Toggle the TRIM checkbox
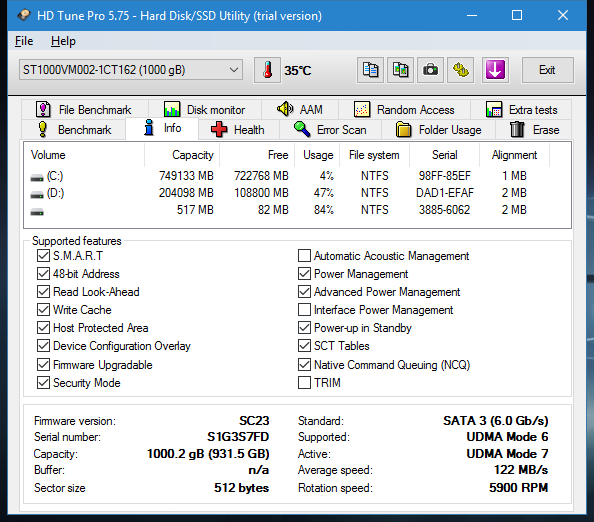Screen dimensions: 594x522 (x=304, y=383)
